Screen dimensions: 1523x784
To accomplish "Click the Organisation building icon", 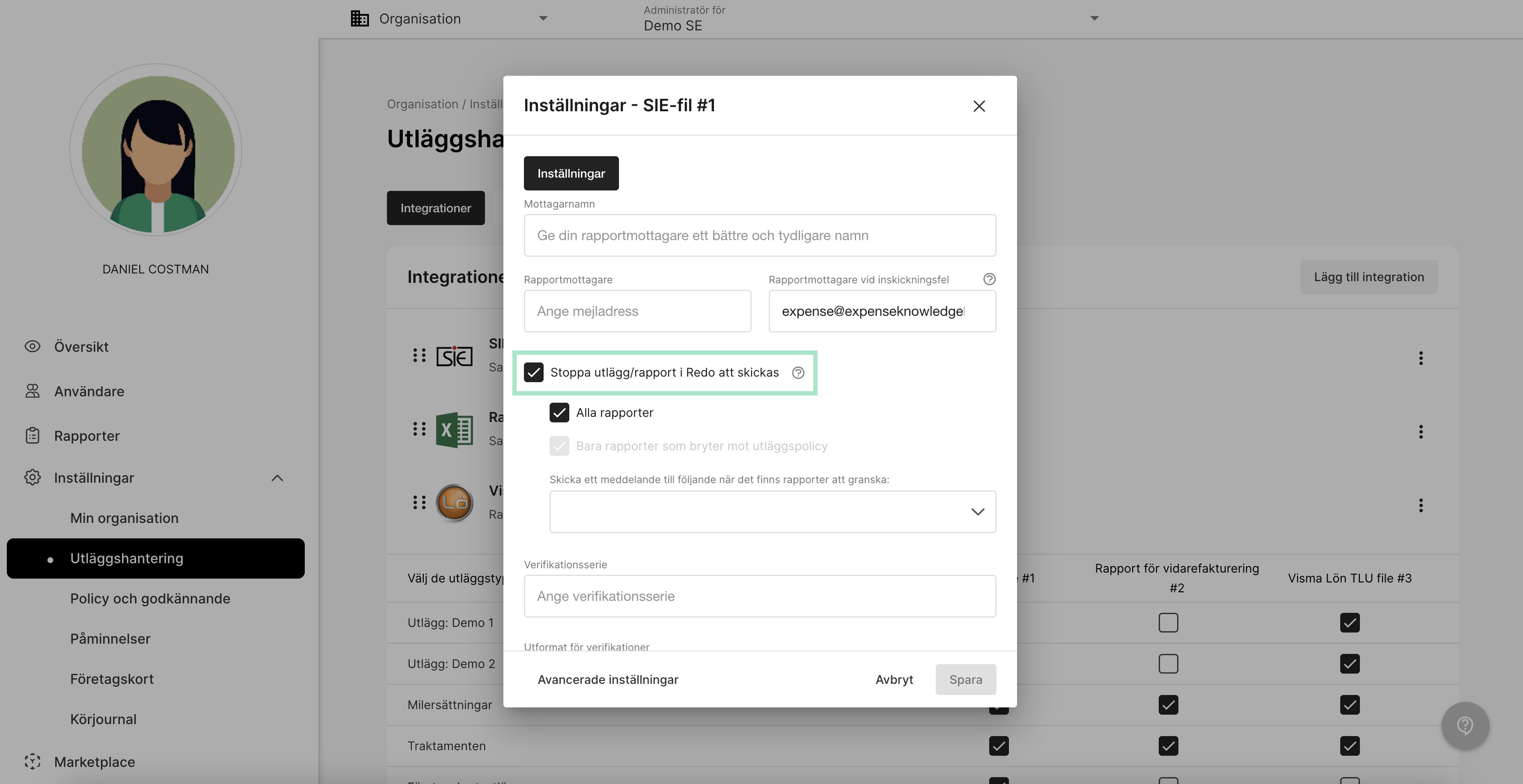I will (x=360, y=18).
